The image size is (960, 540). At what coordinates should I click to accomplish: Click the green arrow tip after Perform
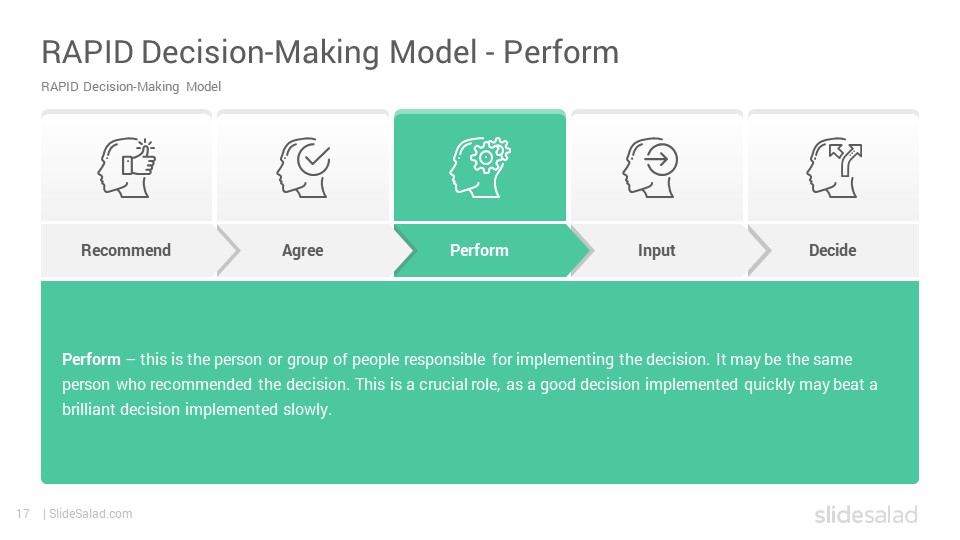[580, 250]
